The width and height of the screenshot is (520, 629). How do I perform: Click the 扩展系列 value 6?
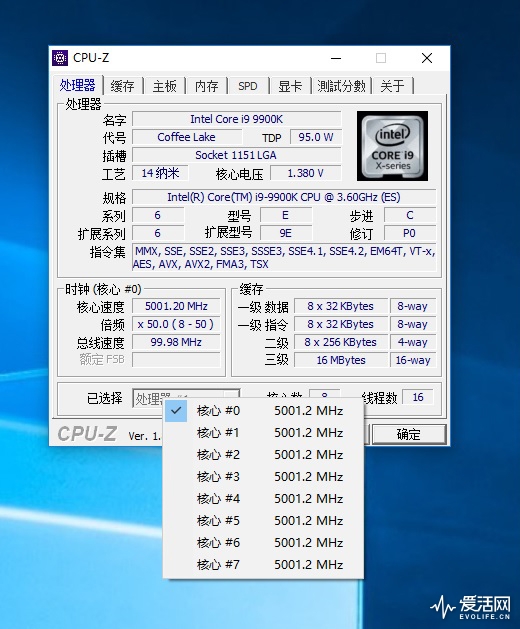pyautogui.click(x=158, y=233)
